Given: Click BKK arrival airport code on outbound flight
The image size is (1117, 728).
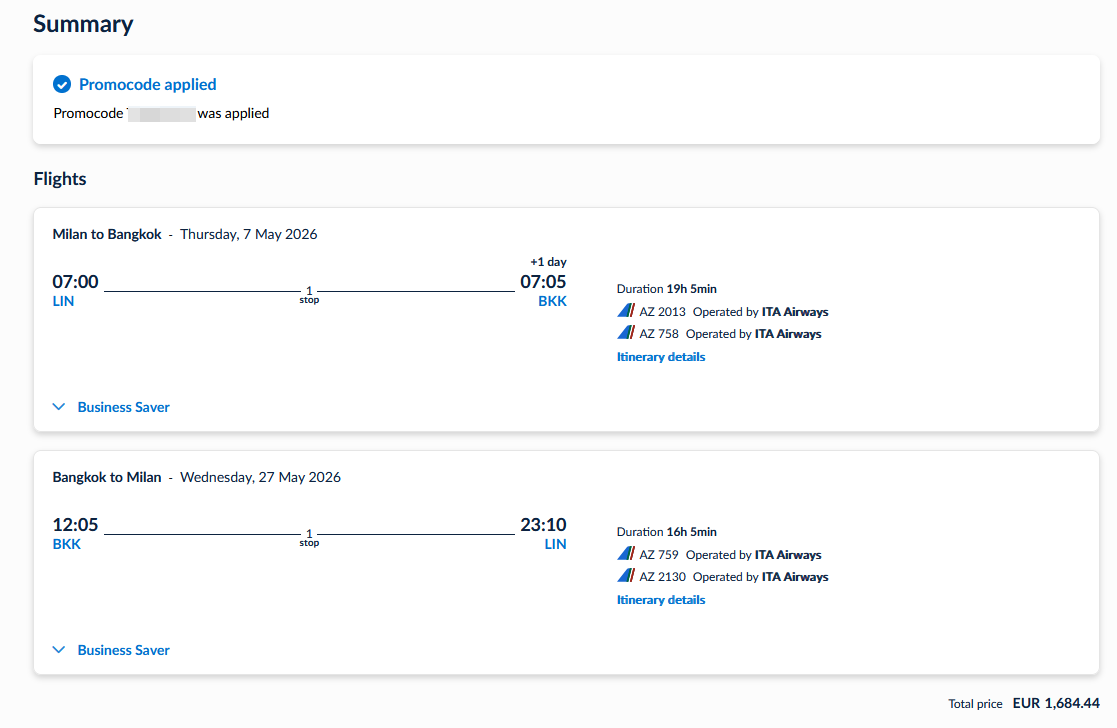Looking at the screenshot, I should (x=552, y=301).
